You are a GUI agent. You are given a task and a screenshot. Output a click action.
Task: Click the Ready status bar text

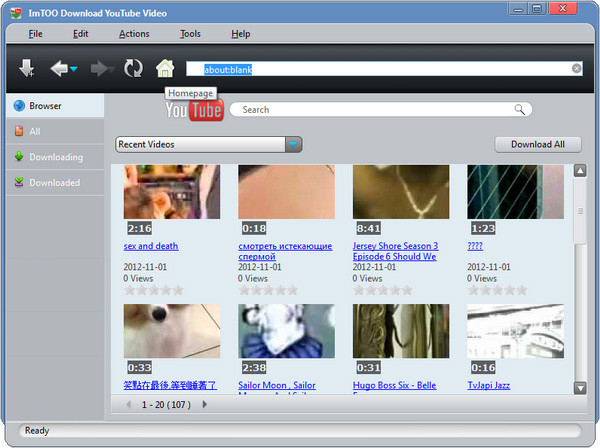coord(37,431)
